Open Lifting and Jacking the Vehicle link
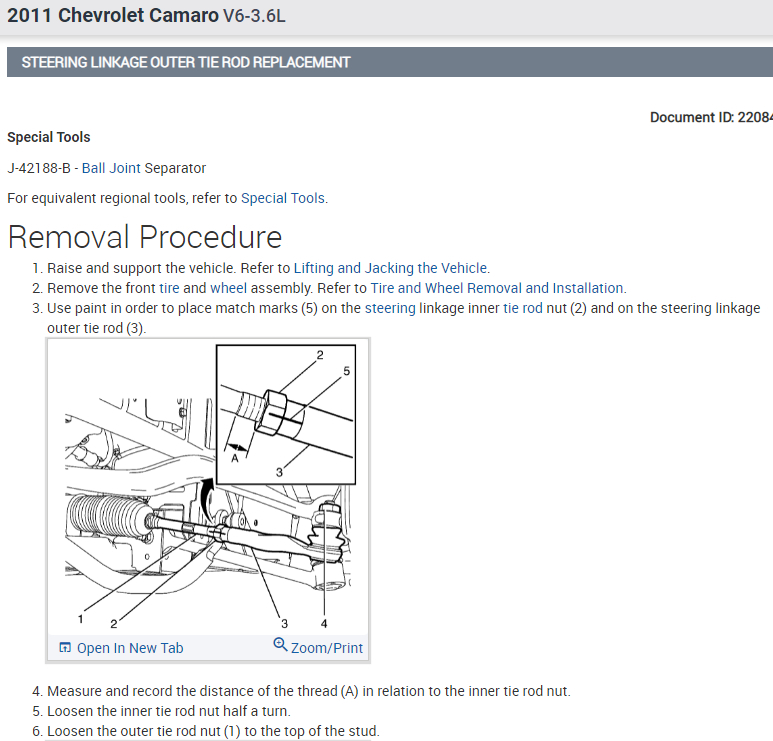This screenshot has width=773, height=741. pyautogui.click(x=390, y=268)
